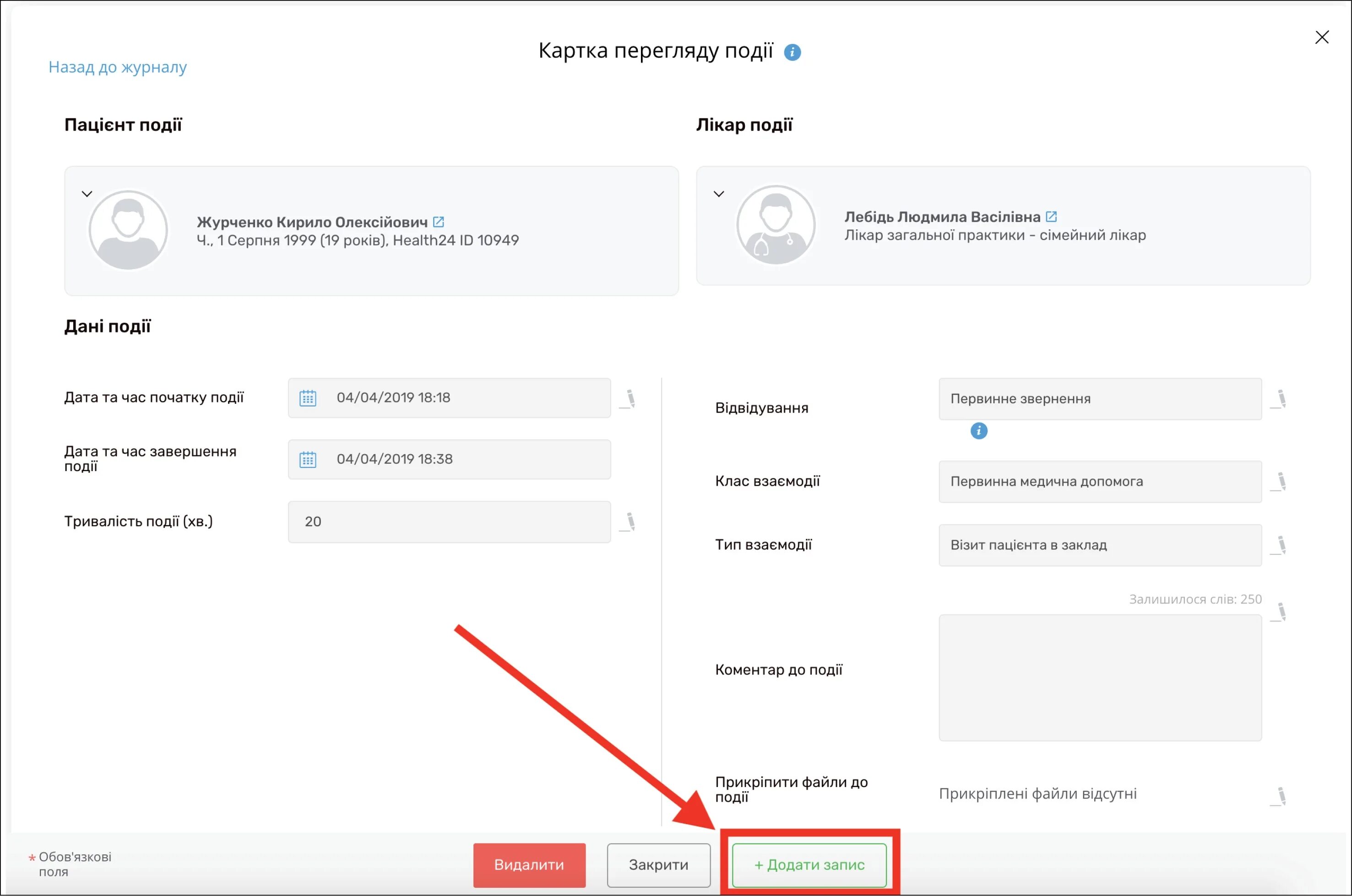Open Тип взаємодії field Візит пацієнта в заклад
Screen dimensions: 1352x896
pyautogui.click(x=1100, y=545)
